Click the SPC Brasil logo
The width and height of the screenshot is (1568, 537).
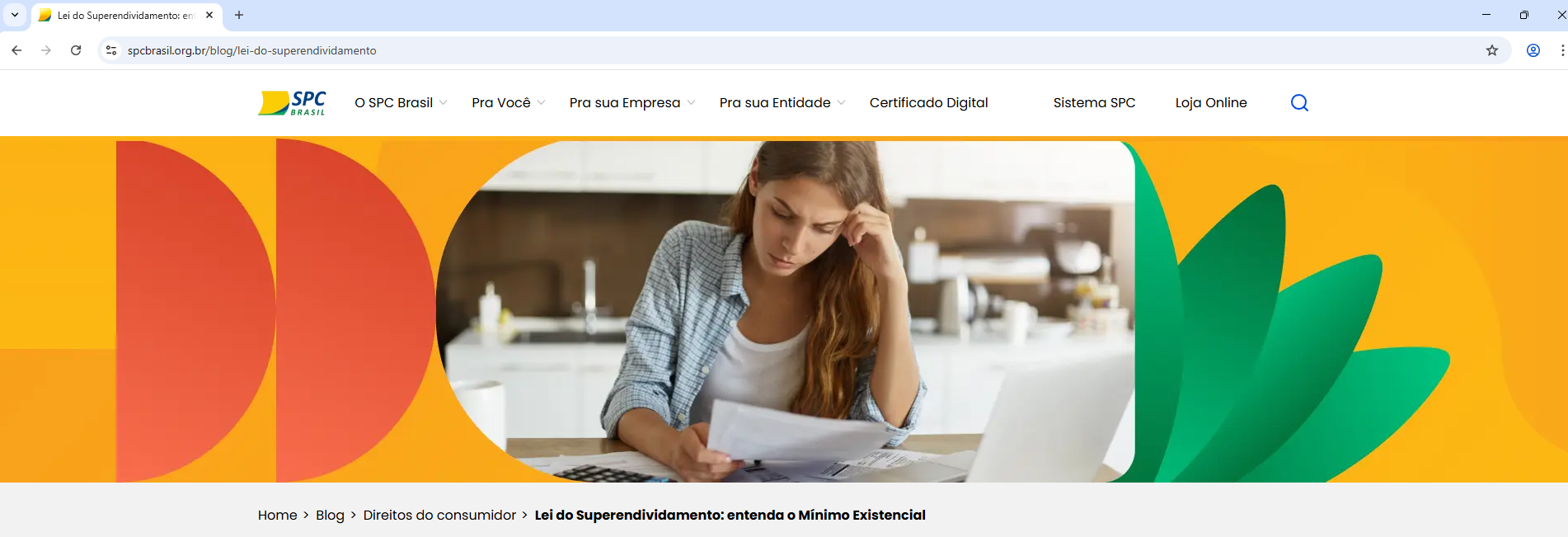point(292,103)
